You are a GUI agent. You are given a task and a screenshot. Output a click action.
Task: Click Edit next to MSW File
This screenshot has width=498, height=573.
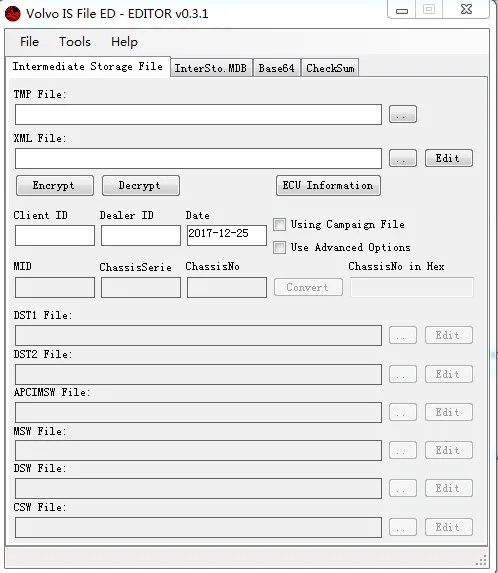(449, 451)
